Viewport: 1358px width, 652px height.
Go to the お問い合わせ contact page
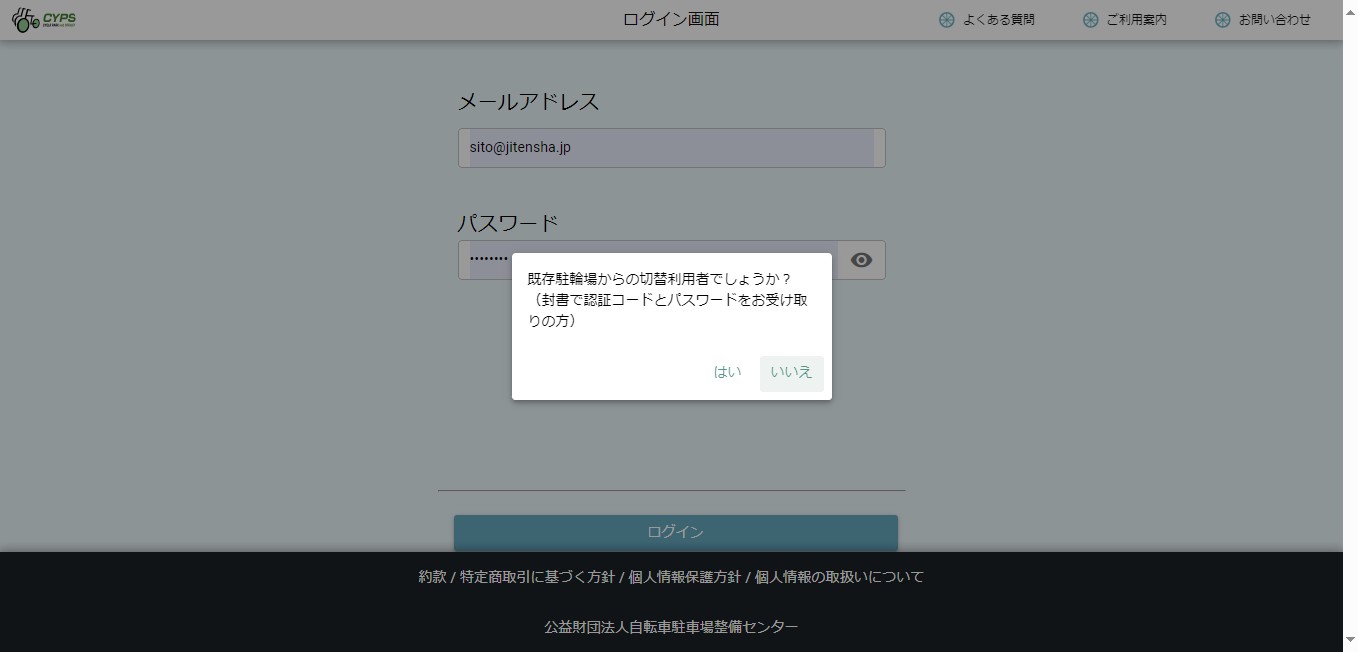point(1274,20)
